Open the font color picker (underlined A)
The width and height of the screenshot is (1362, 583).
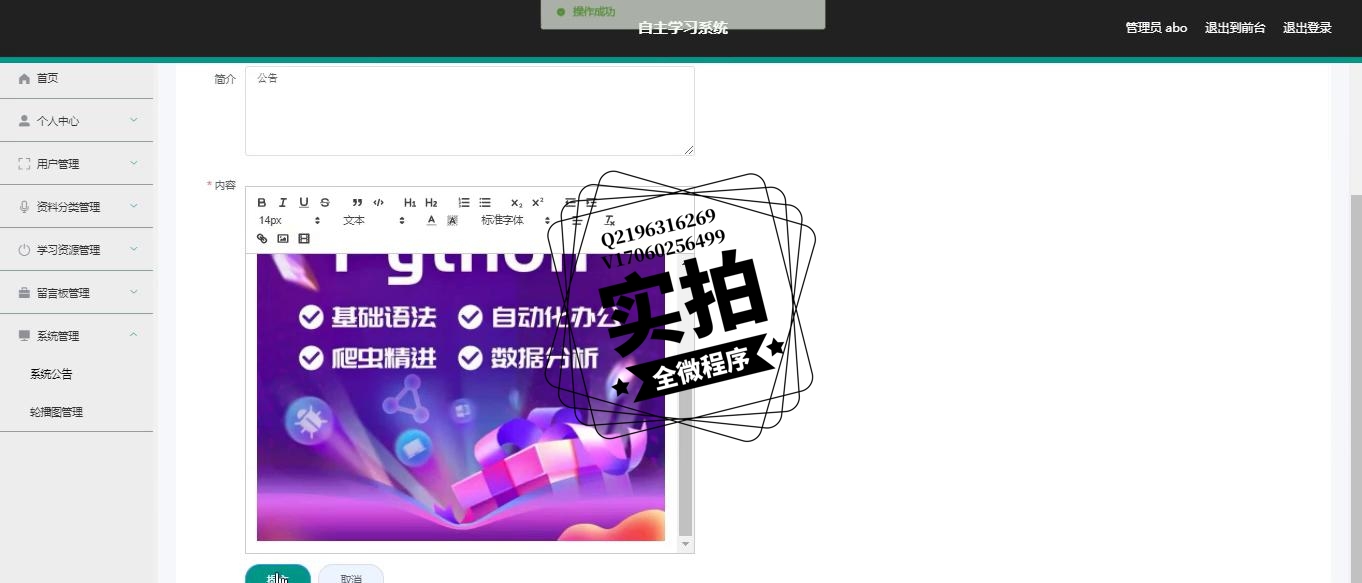(x=431, y=220)
